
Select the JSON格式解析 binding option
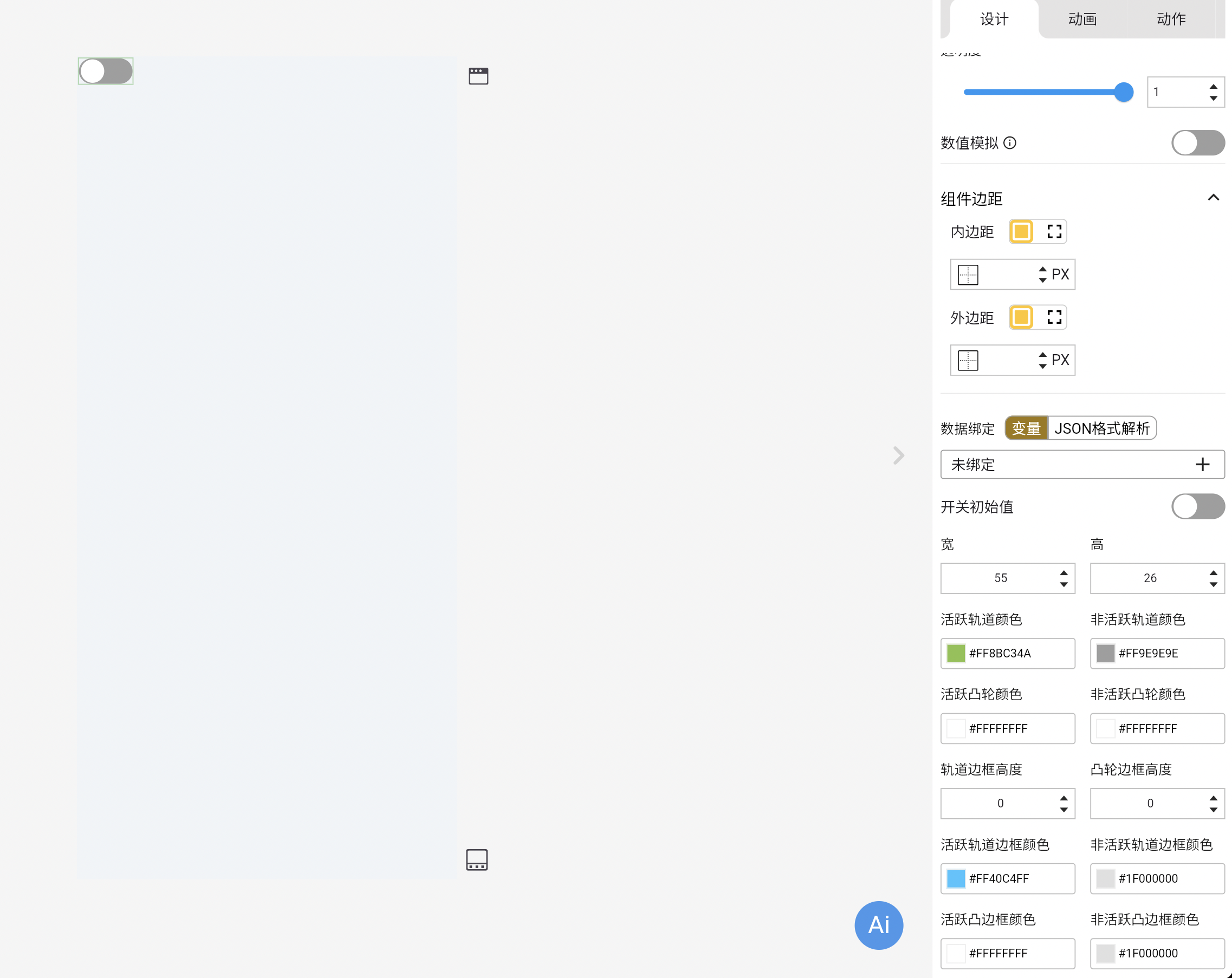coord(1102,428)
